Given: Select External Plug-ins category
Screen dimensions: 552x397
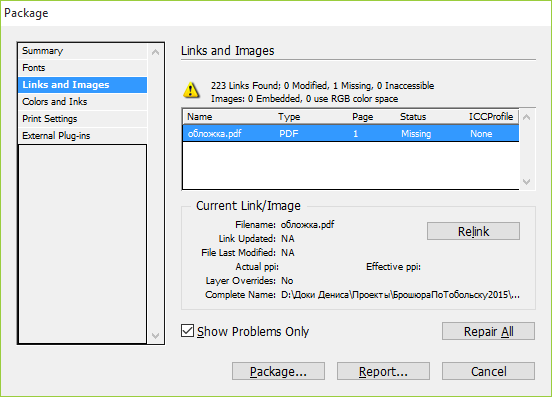Looking at the screenshot, I should coord(82,136).
